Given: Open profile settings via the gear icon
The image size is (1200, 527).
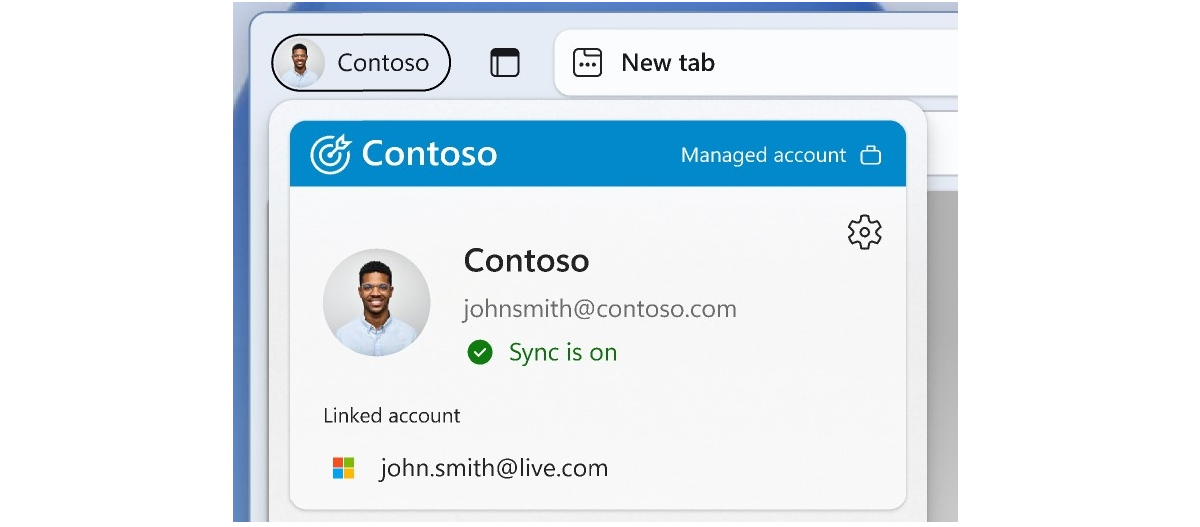Looking at the screenshot, I should 864,232.
